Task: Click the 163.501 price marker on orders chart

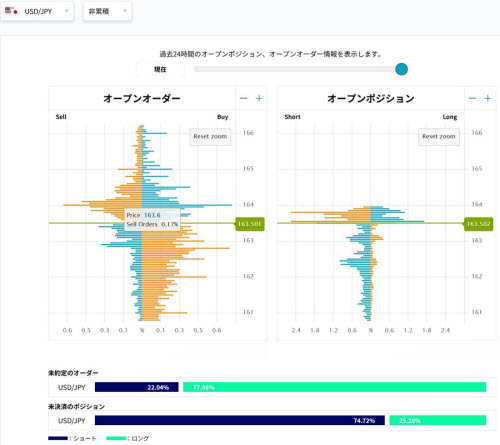Action: pos(250,224)
